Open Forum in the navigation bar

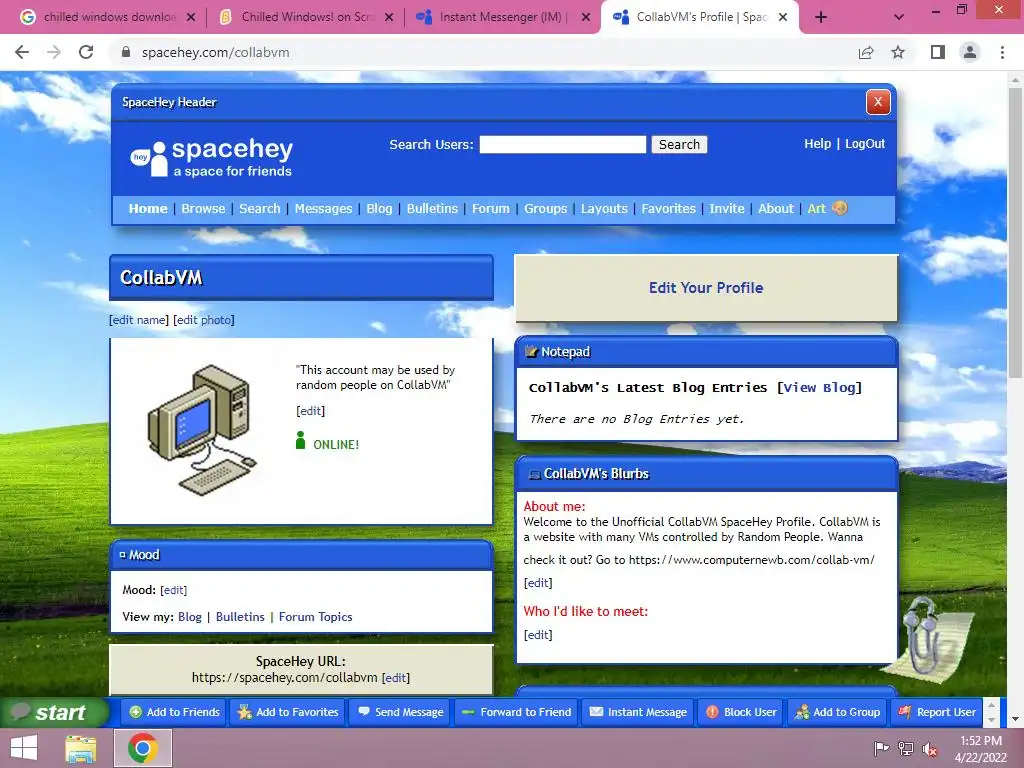[490, 208]
